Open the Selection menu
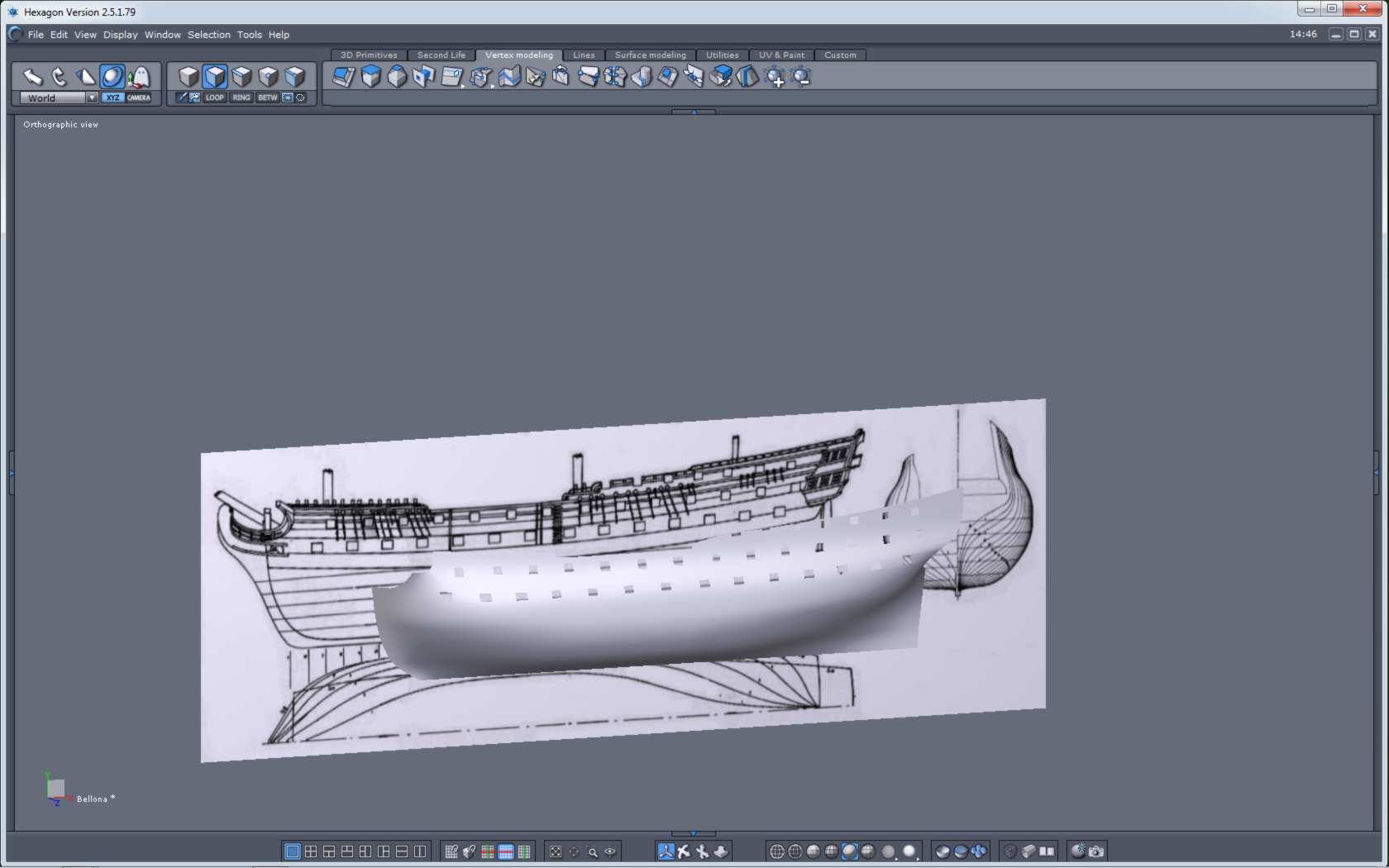The width and height of the screenshot is (1389, 868). [x=208, y=35]
